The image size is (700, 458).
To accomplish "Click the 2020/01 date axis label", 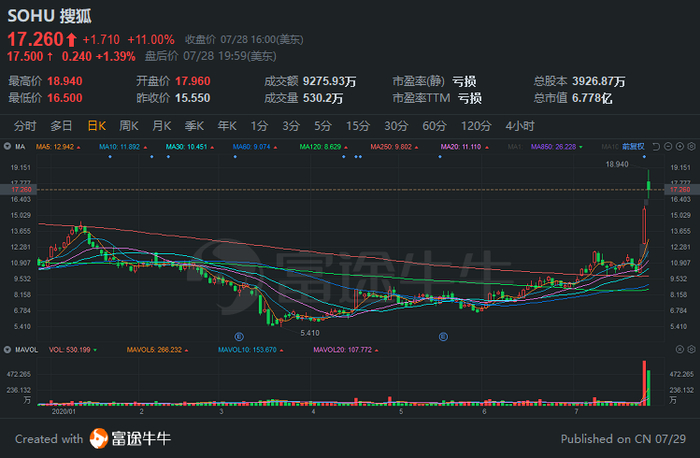I will click(64, 412).
